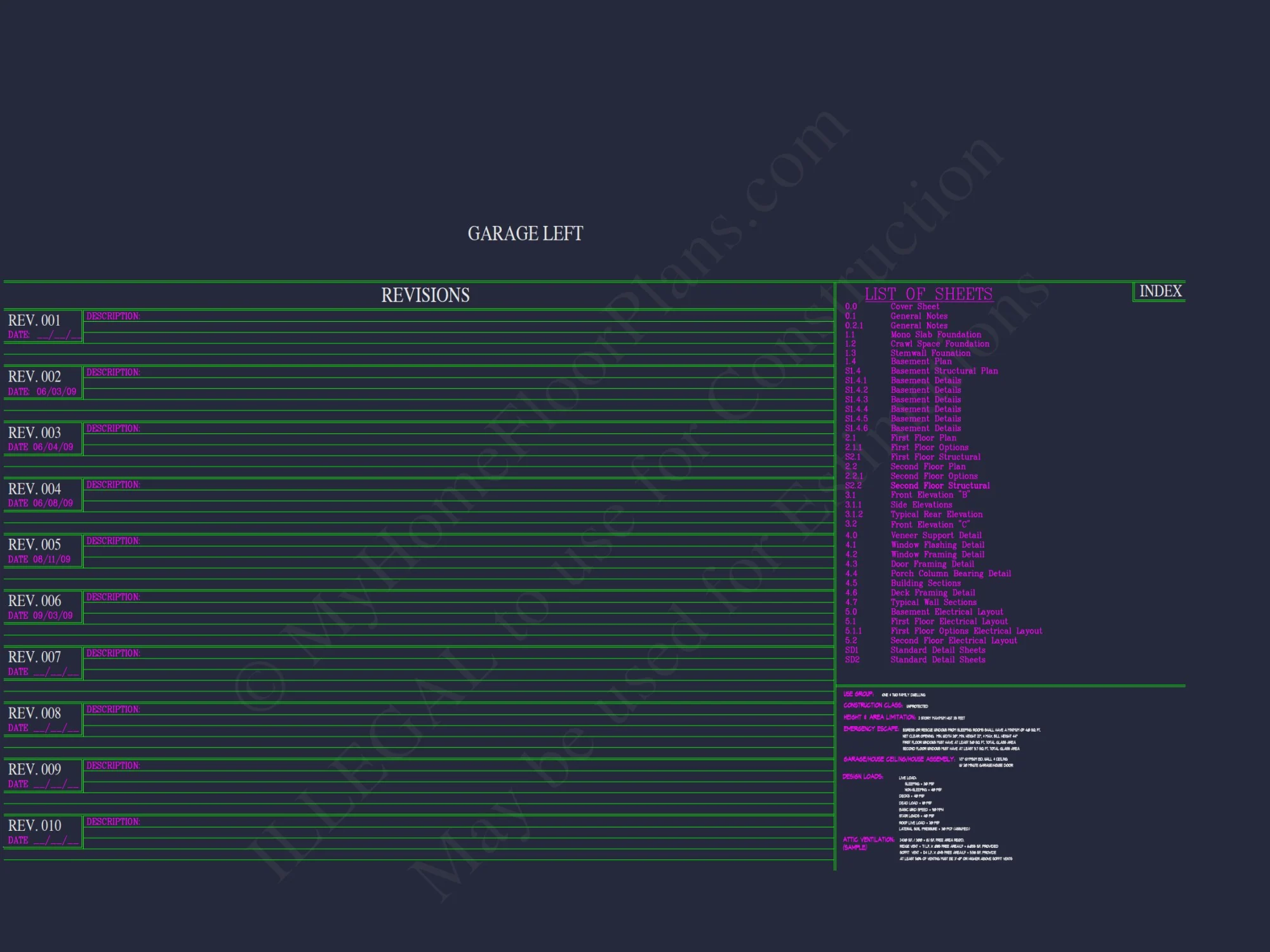
Task: Select REV. 004 date 06/08/09
Action: coord(53,503)
